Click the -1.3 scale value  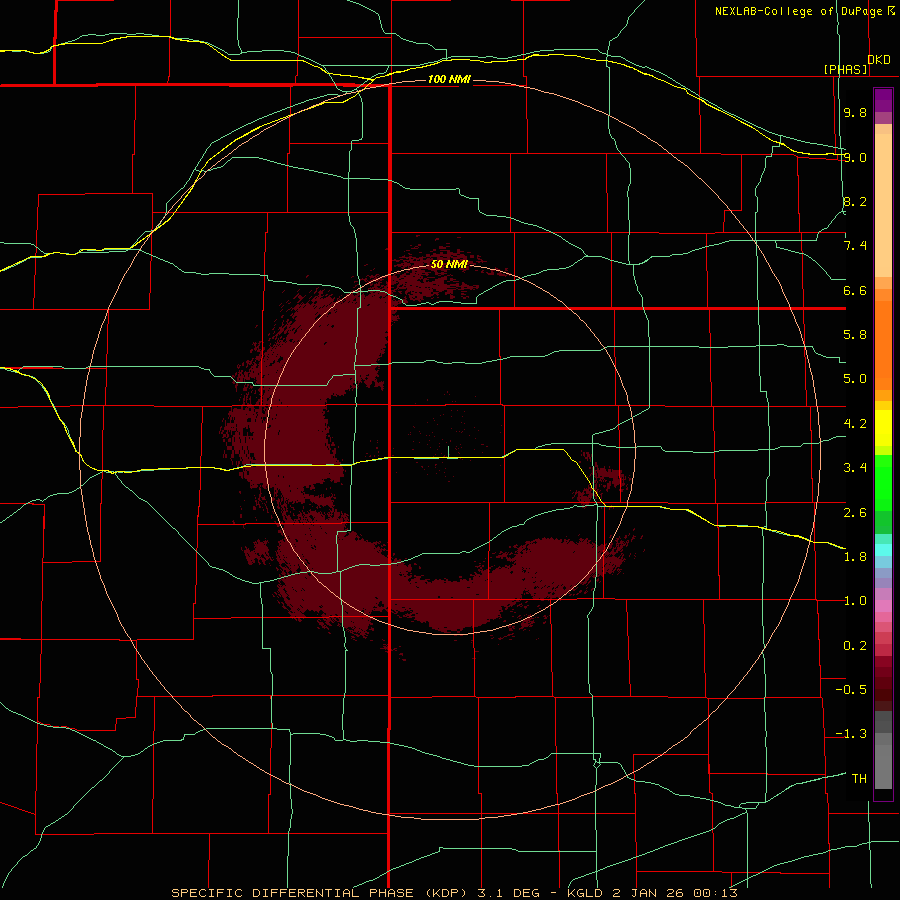[x=851, y=734]
